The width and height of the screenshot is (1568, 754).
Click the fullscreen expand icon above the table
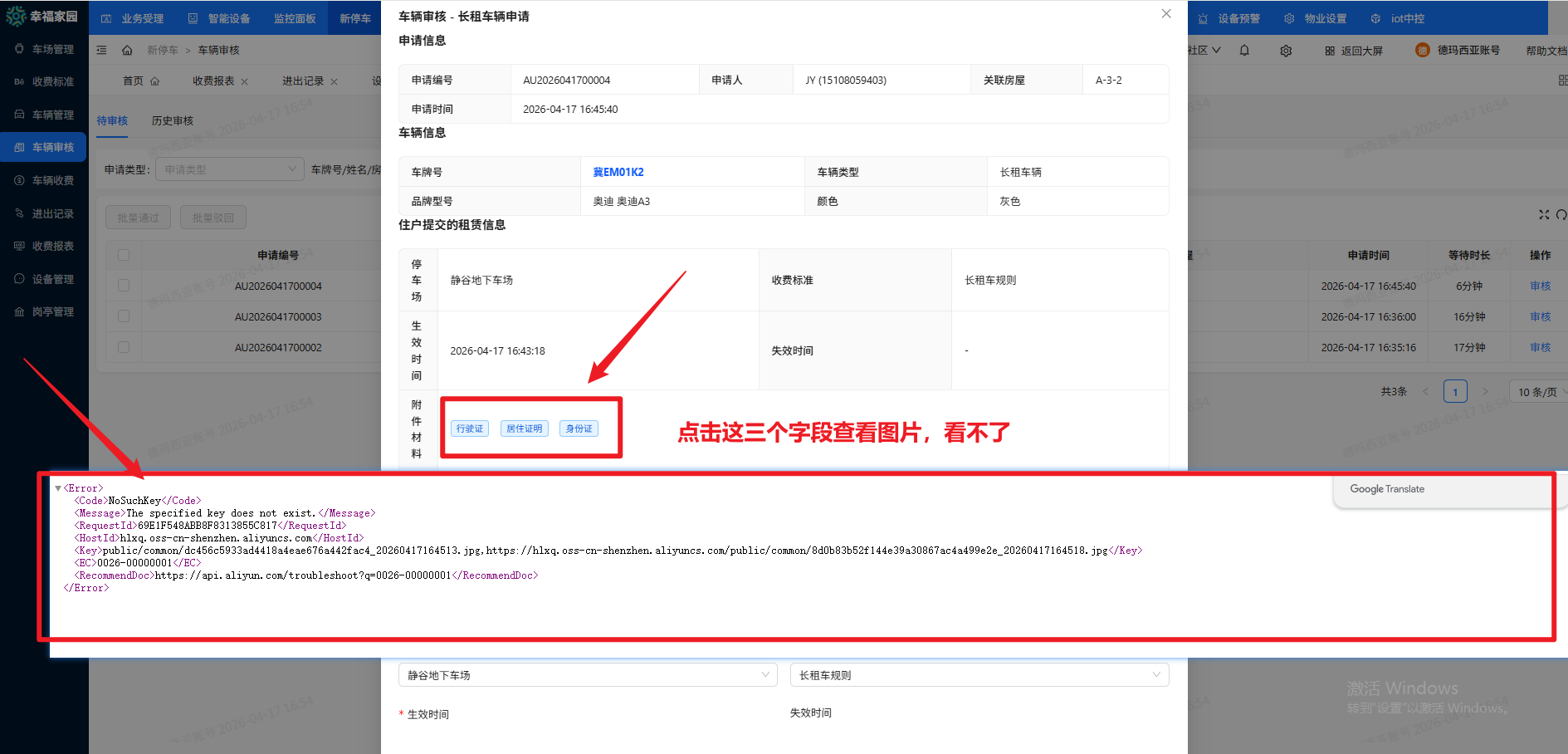pos(1544,214)
